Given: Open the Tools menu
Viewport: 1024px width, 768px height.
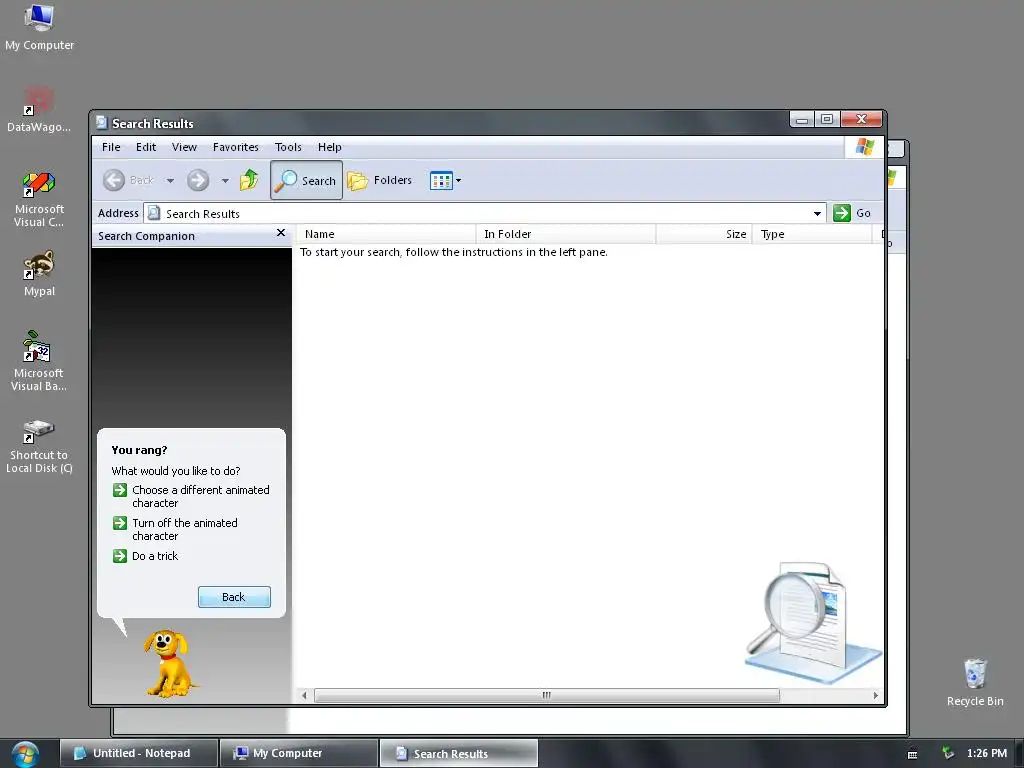Looking at the screenshot, I should tap(288, 147).
